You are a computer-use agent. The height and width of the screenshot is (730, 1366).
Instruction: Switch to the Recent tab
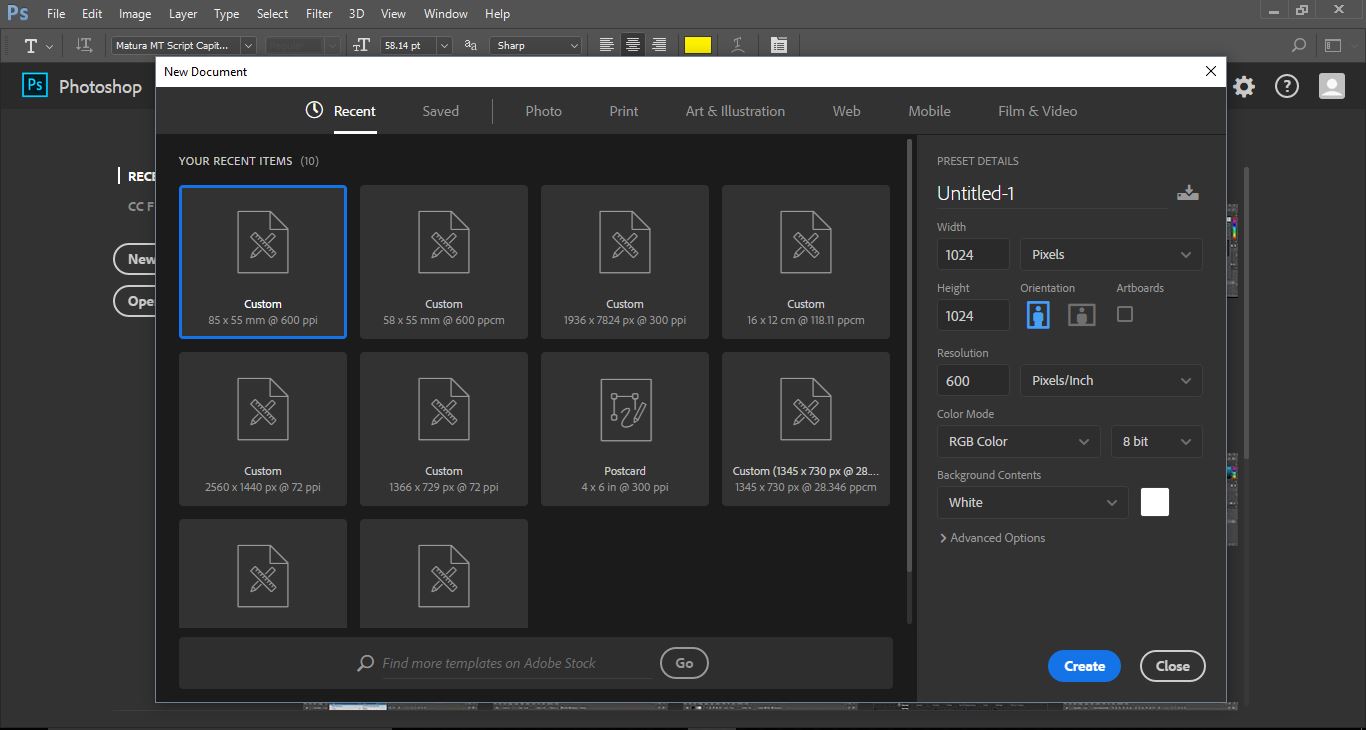(x=341, y=111)
